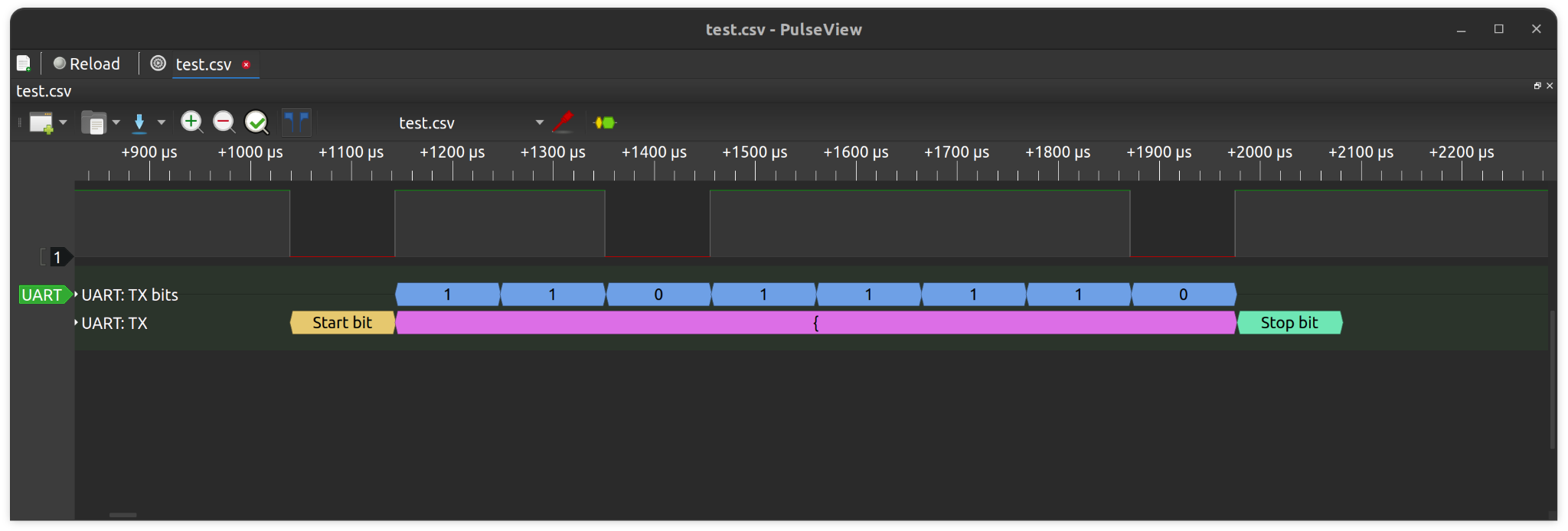Image resolution: width=1568 pixels, height=531 pixels.
Task: Switch to the test.csv session tab
Action: tap(203, 64)
